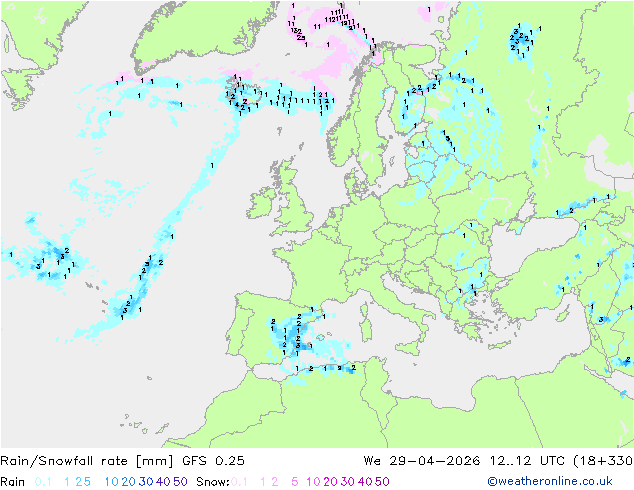Select the Rain 10 legend color value

click(x=111, y=482)
